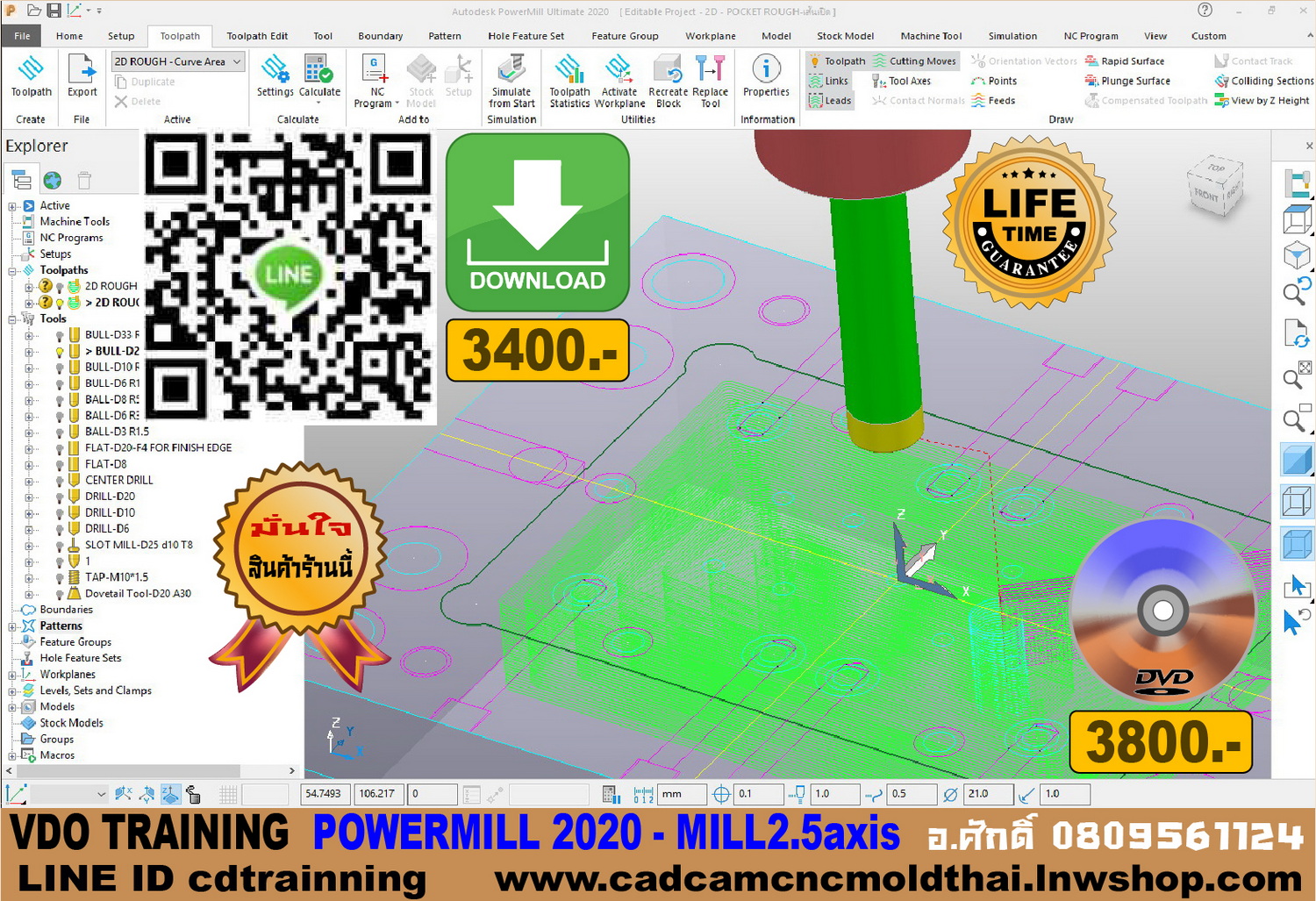
Task: Toggle Cutting Moves display
Action: click(x=914, y=61)
